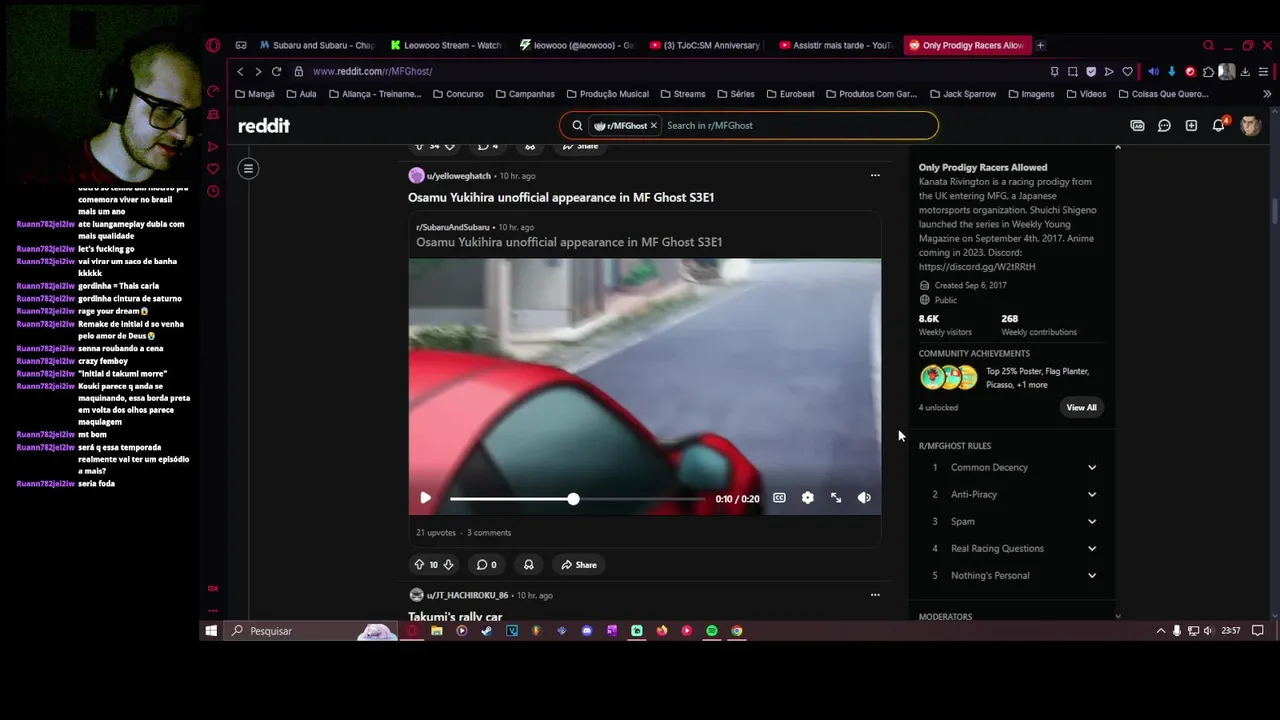The height and width of the screenshot is (720, 1280).
Task: Go back to previous page
Action: (240, 72)
